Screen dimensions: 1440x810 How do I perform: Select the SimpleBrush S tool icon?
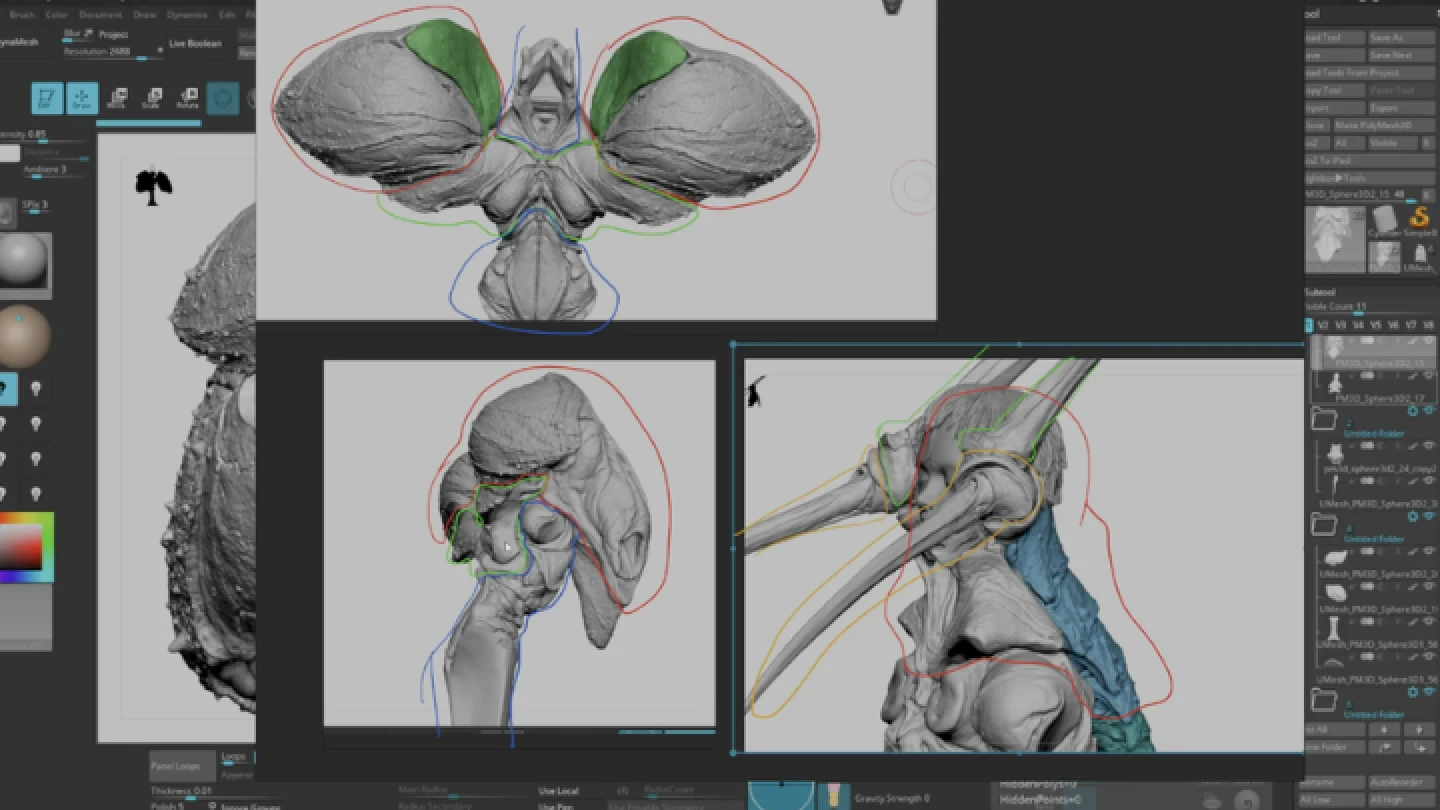tap(1419, 219)
